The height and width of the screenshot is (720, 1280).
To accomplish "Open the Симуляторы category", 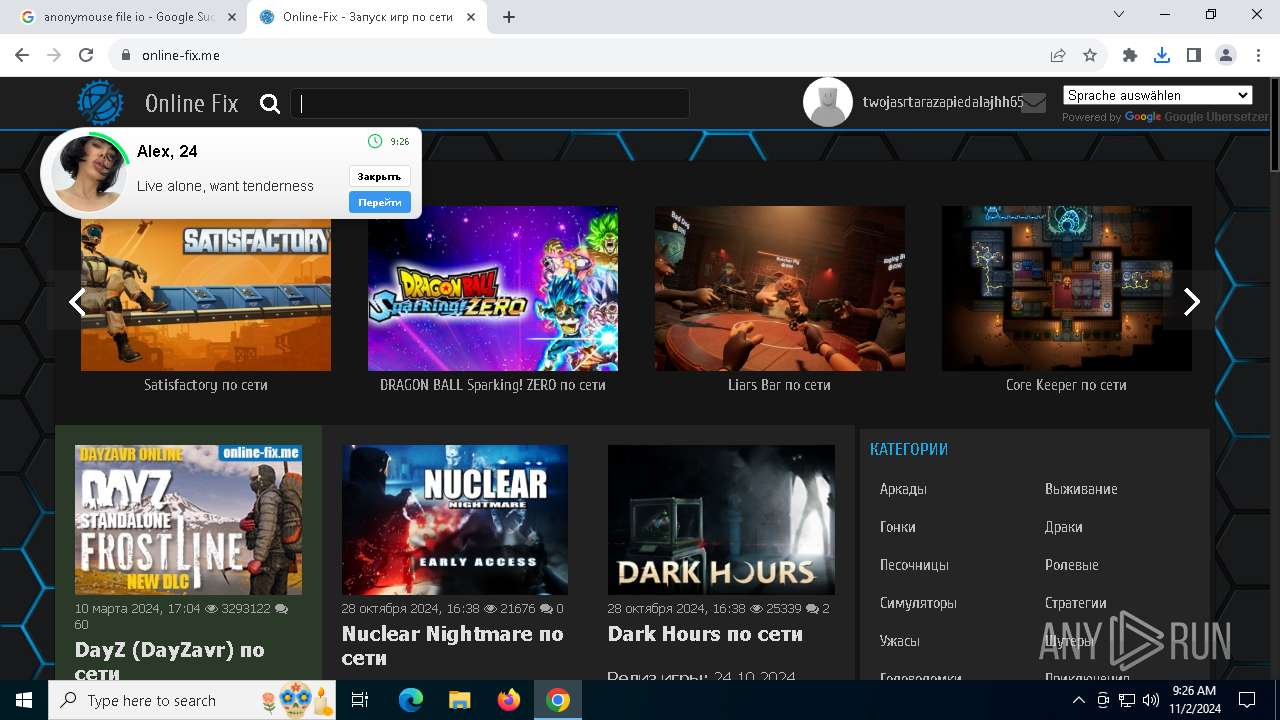I will coord(918,603).
